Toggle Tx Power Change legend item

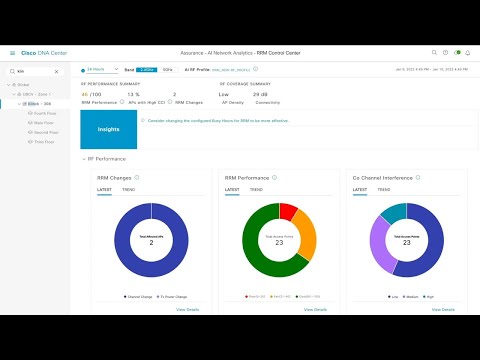click(172, 297)
